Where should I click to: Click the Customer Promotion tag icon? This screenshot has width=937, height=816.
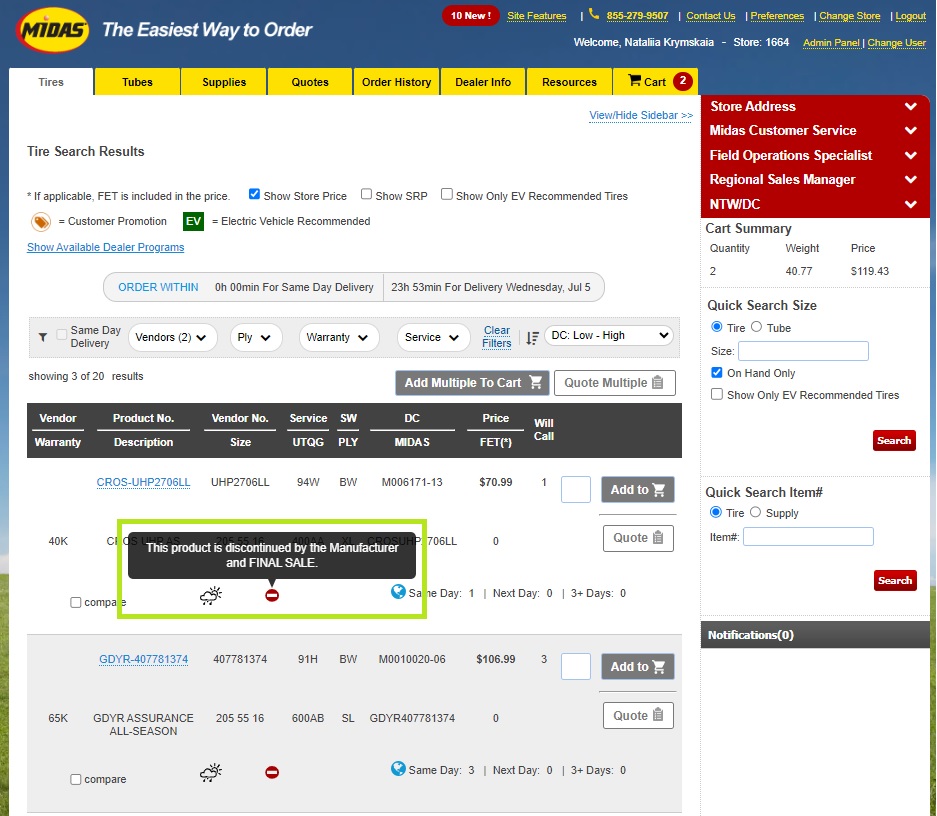click(x=41, y=222)
